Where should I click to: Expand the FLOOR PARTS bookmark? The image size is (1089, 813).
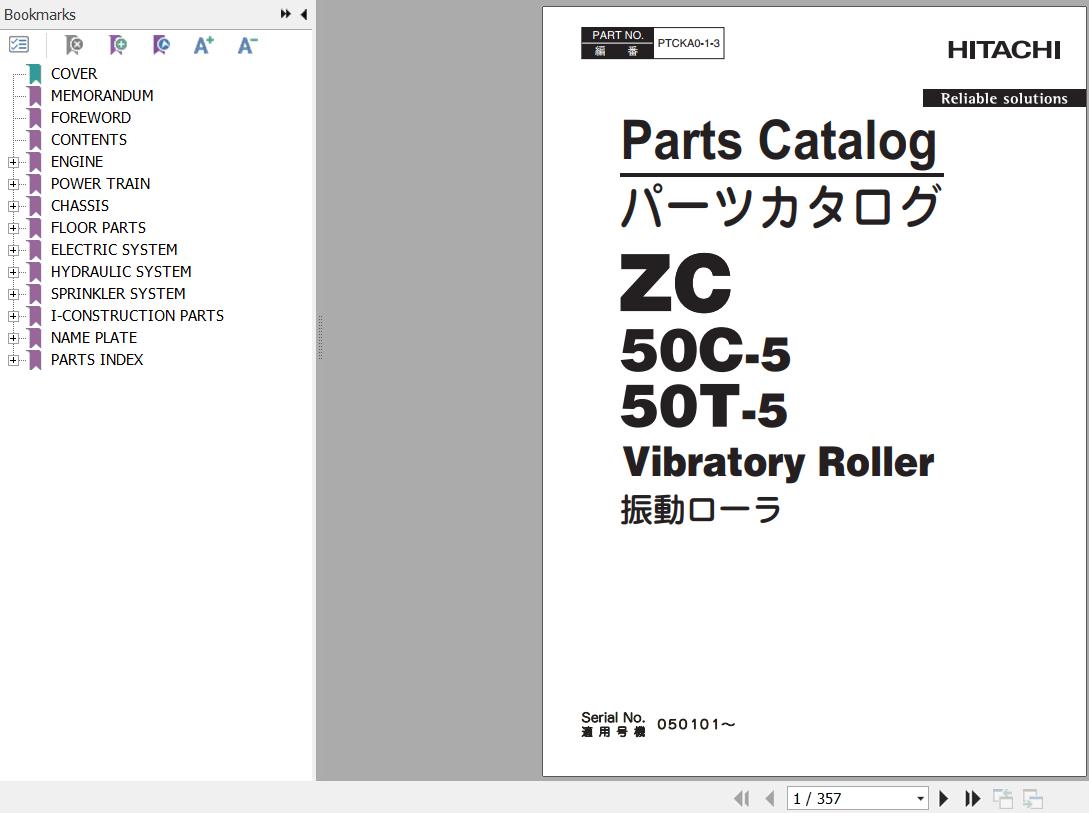13,228
